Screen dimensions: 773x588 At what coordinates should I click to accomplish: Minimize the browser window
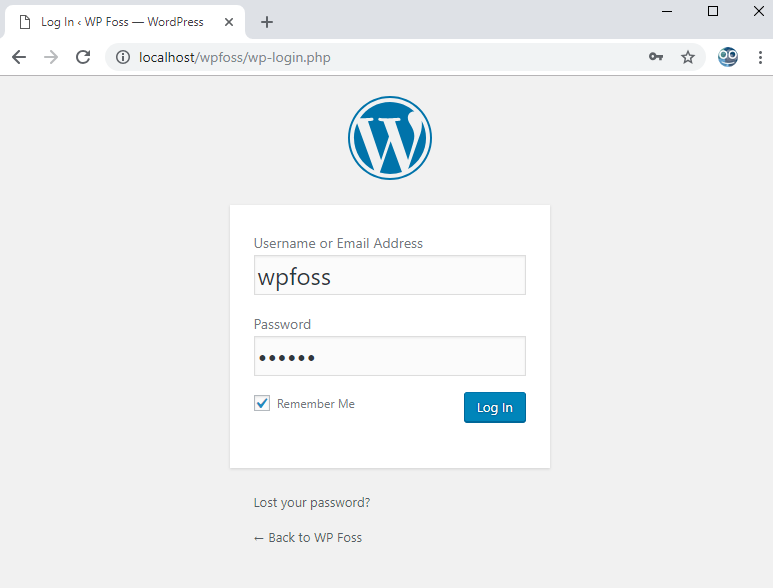click(x=667, y=11)
